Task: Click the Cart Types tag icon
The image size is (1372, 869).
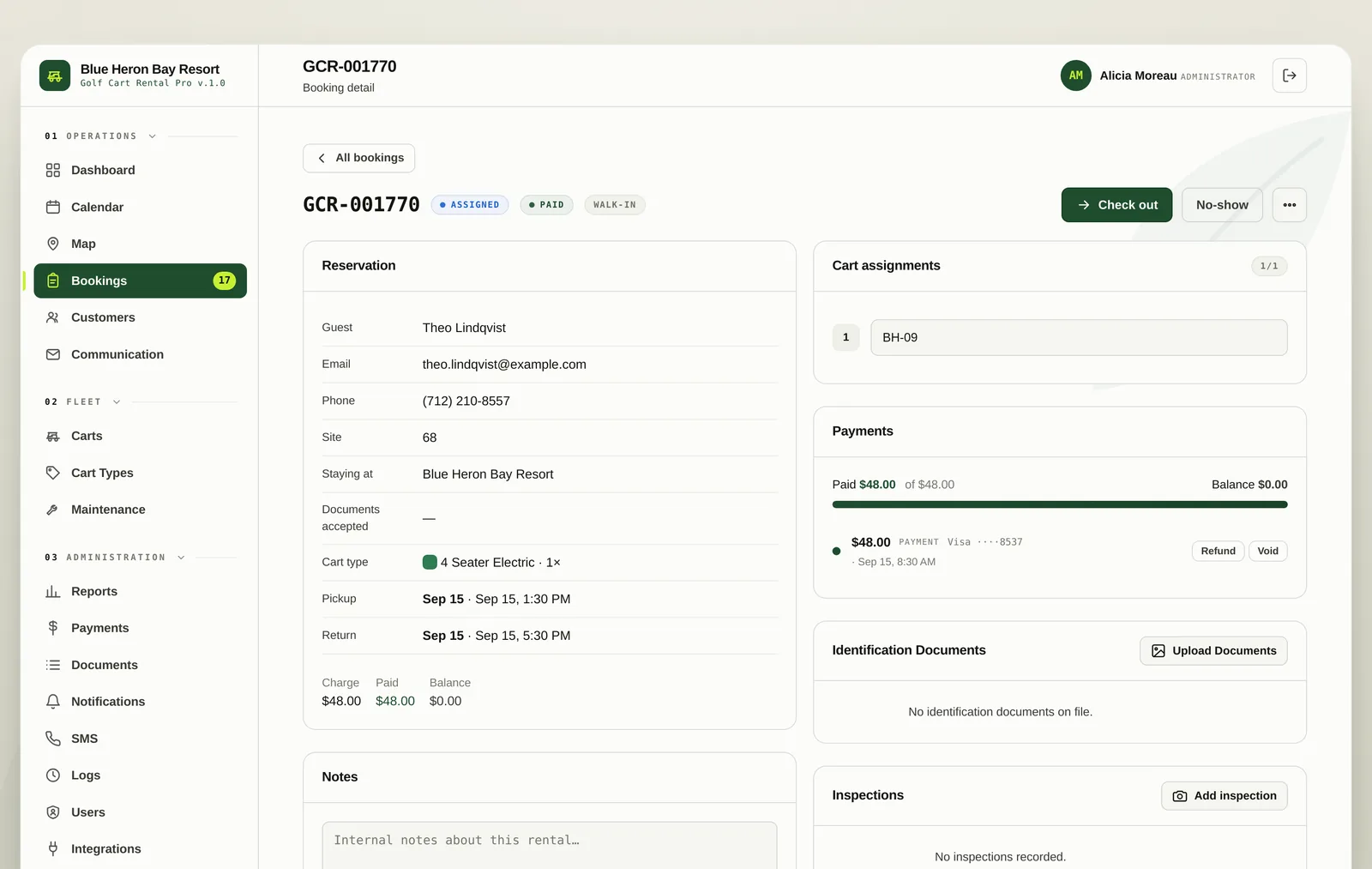Action: (53, 473)
